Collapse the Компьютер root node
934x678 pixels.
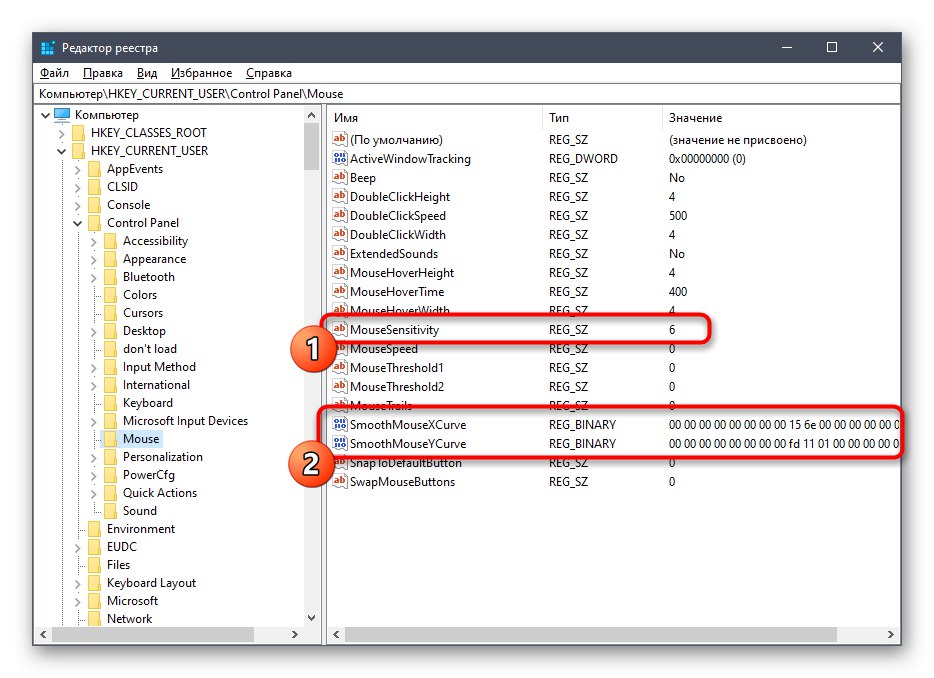45,115
